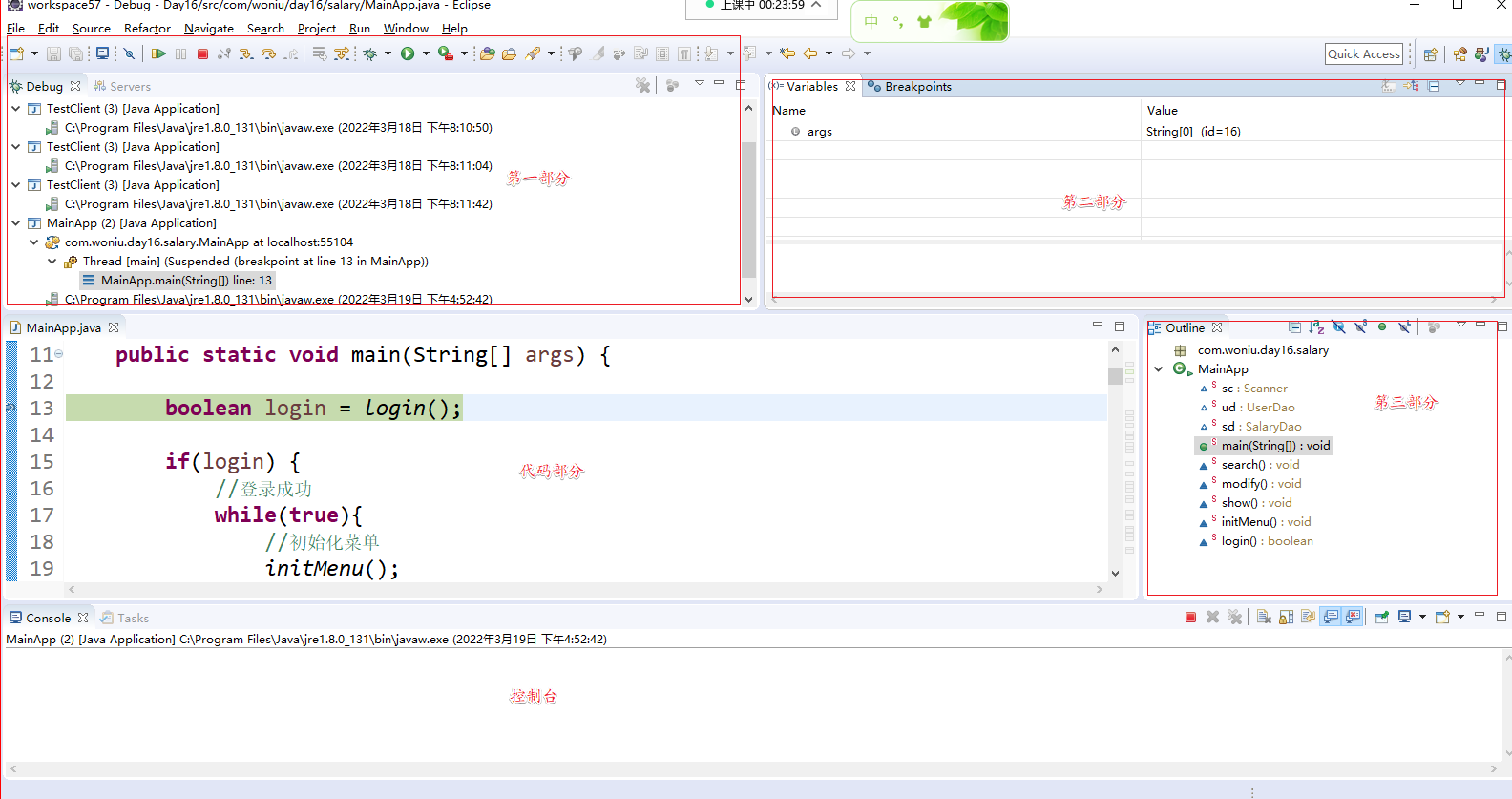Click the Quick Access field
This screenshot has height=799, width=1512.
pos(1364,54)
